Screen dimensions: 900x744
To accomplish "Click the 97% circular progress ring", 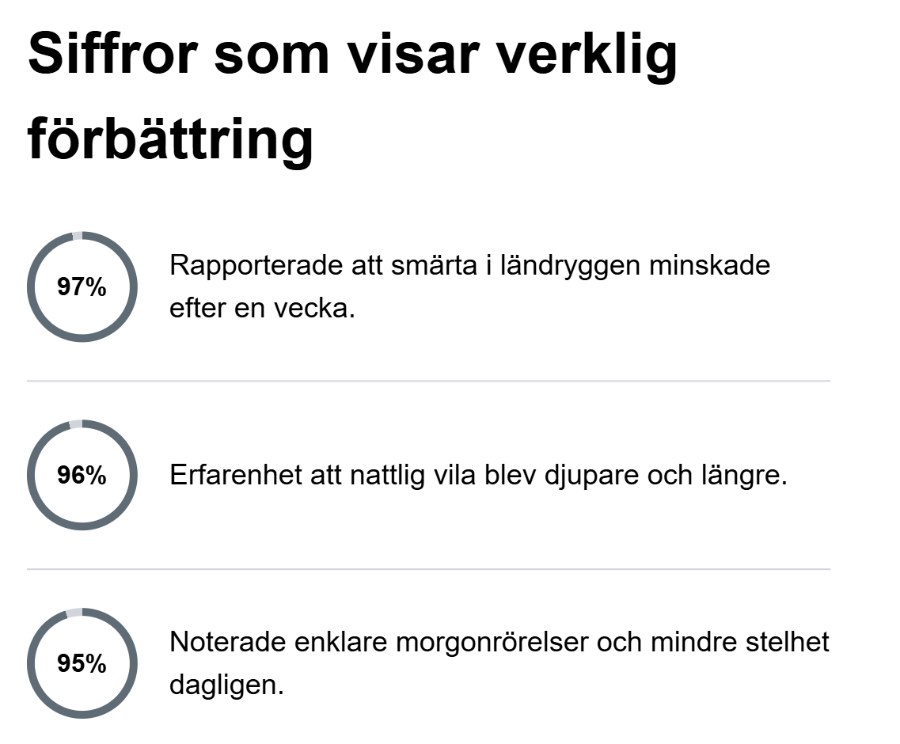I will [x=81, y=287].
